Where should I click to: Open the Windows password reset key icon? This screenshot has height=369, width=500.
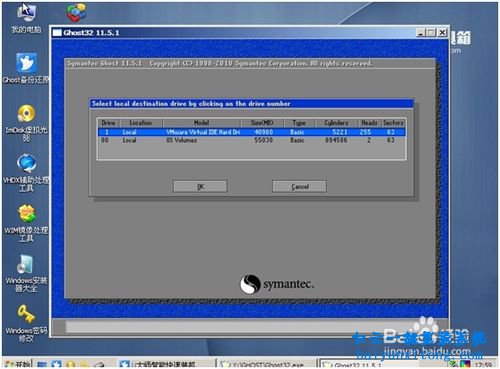click(26, 323)
